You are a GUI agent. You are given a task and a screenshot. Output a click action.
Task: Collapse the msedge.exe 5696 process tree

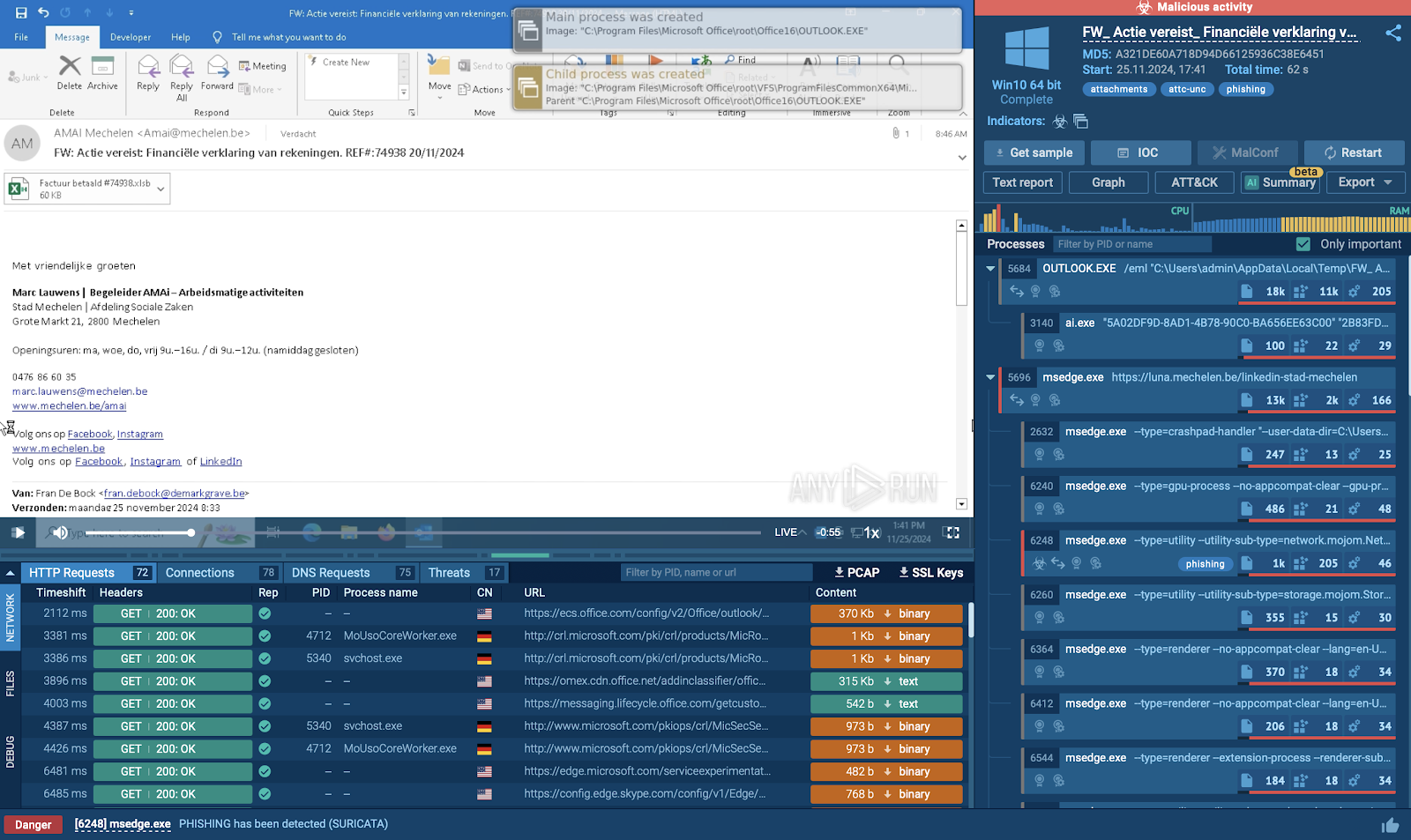tap(990, 377)
